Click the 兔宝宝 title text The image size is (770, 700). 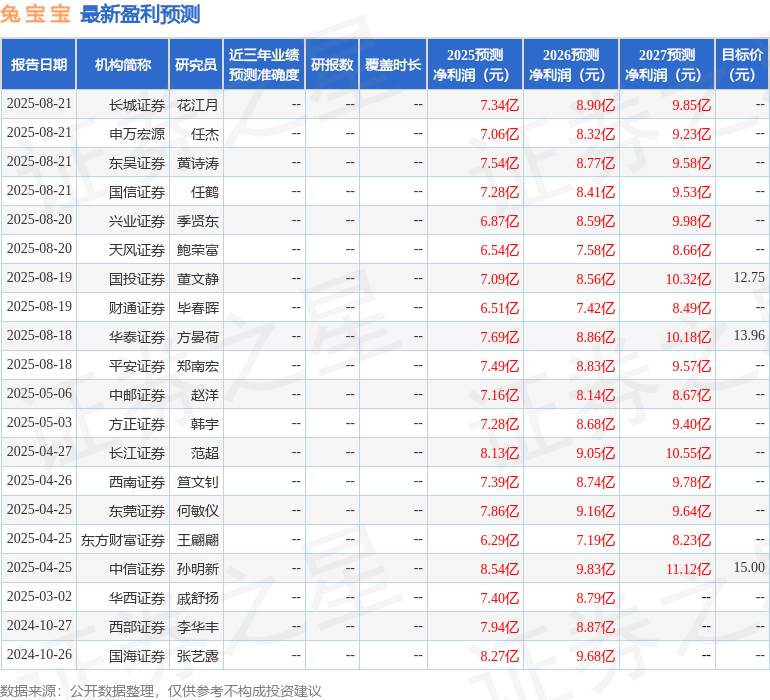[x=35, y=14]
